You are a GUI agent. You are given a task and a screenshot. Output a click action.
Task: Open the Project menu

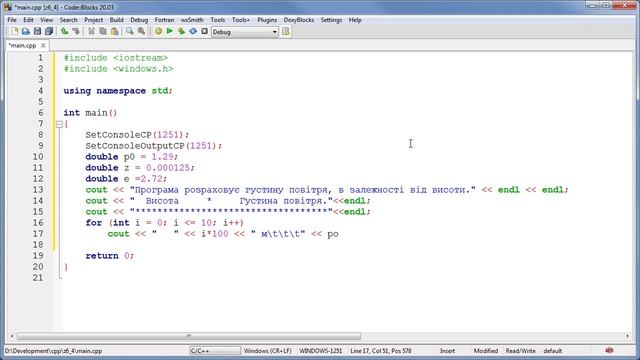pyautogui.click(x=93, y=20)
